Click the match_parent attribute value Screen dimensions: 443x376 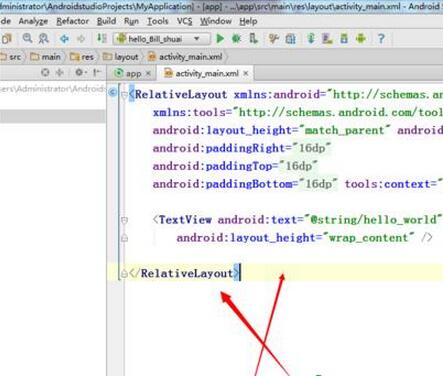345,130
